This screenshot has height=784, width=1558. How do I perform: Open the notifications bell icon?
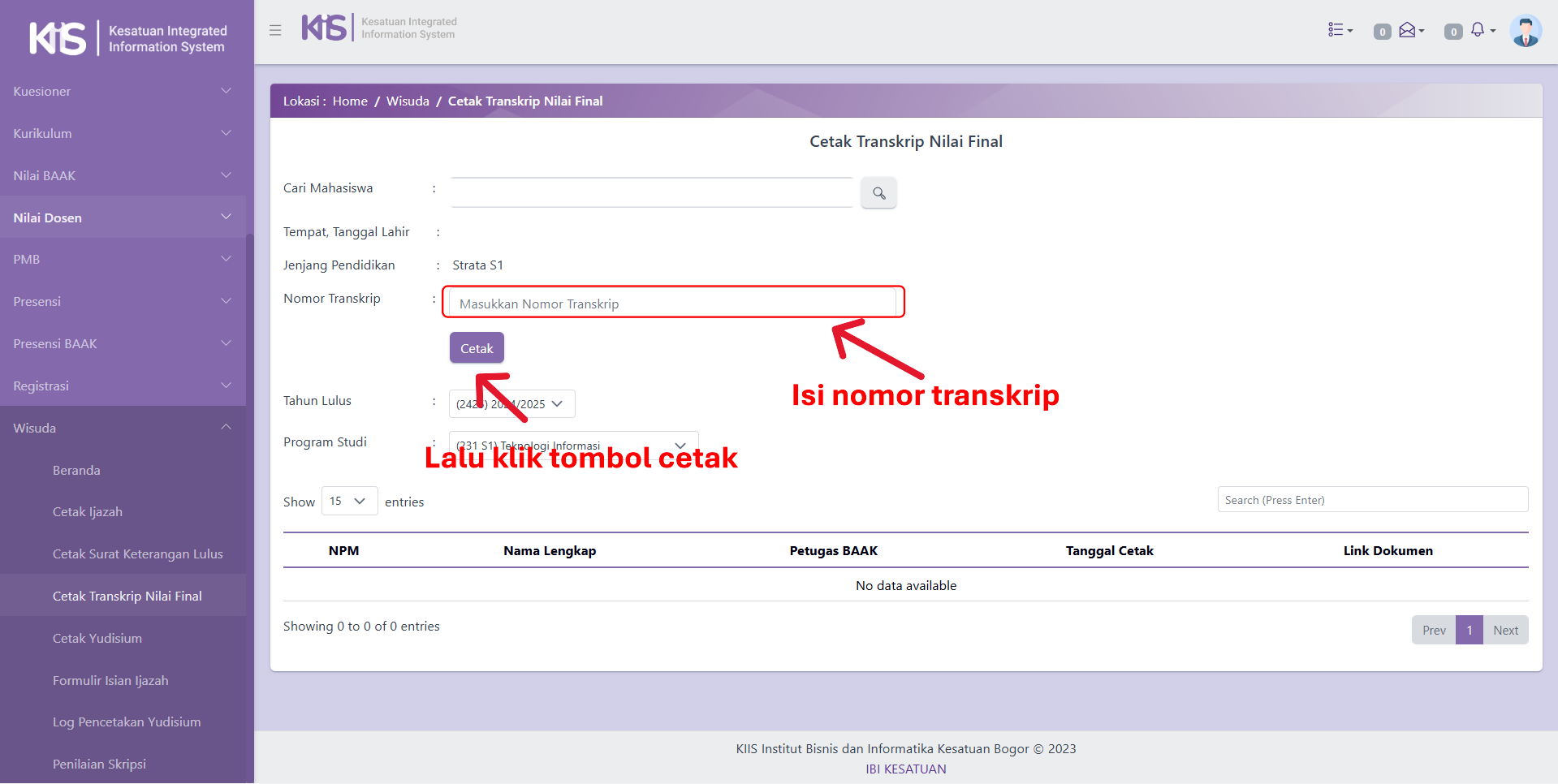click(x=1478, y=30)
